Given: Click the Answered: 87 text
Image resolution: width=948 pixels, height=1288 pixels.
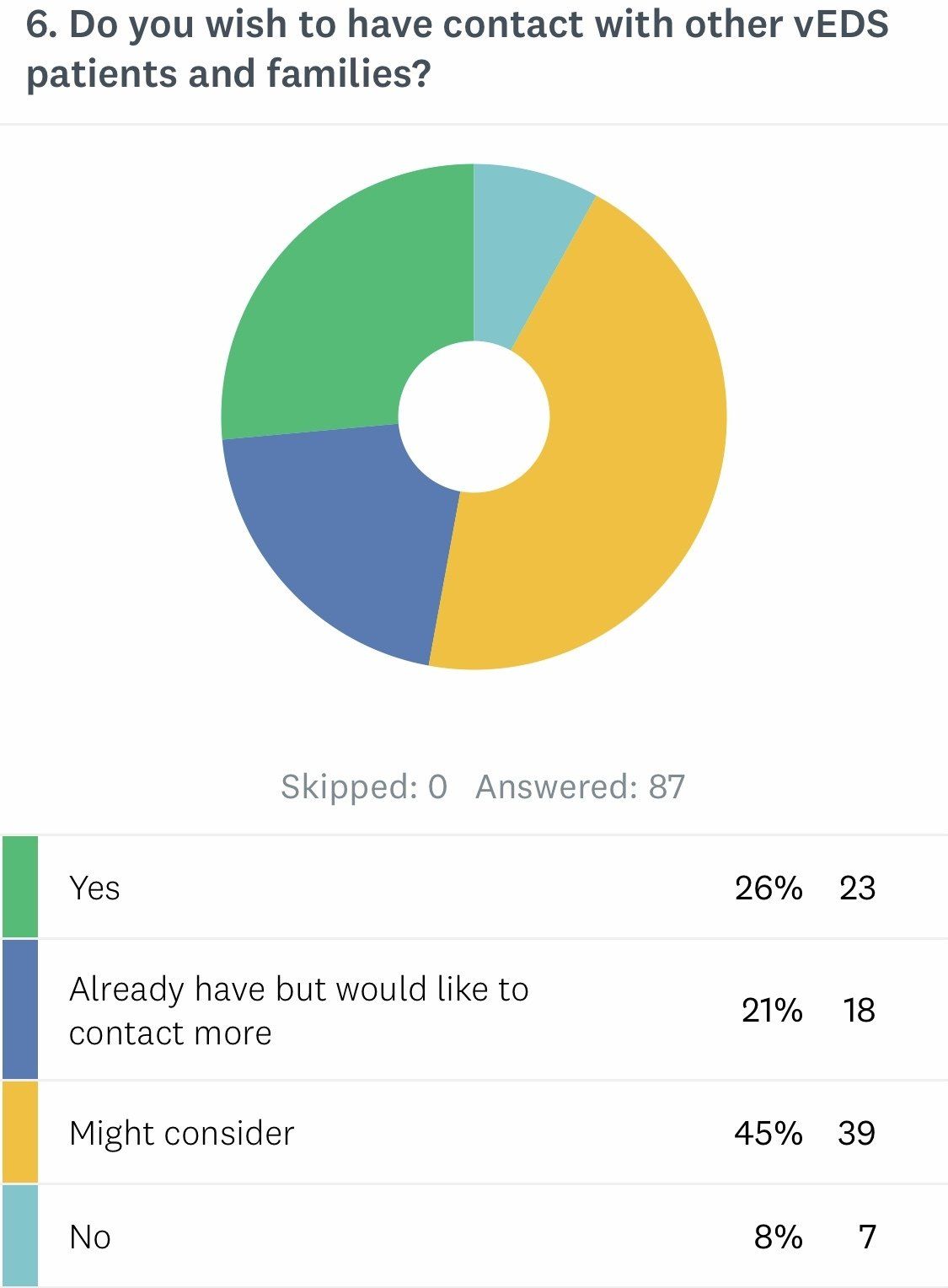Looking at the screenshot, I should 580,786.
